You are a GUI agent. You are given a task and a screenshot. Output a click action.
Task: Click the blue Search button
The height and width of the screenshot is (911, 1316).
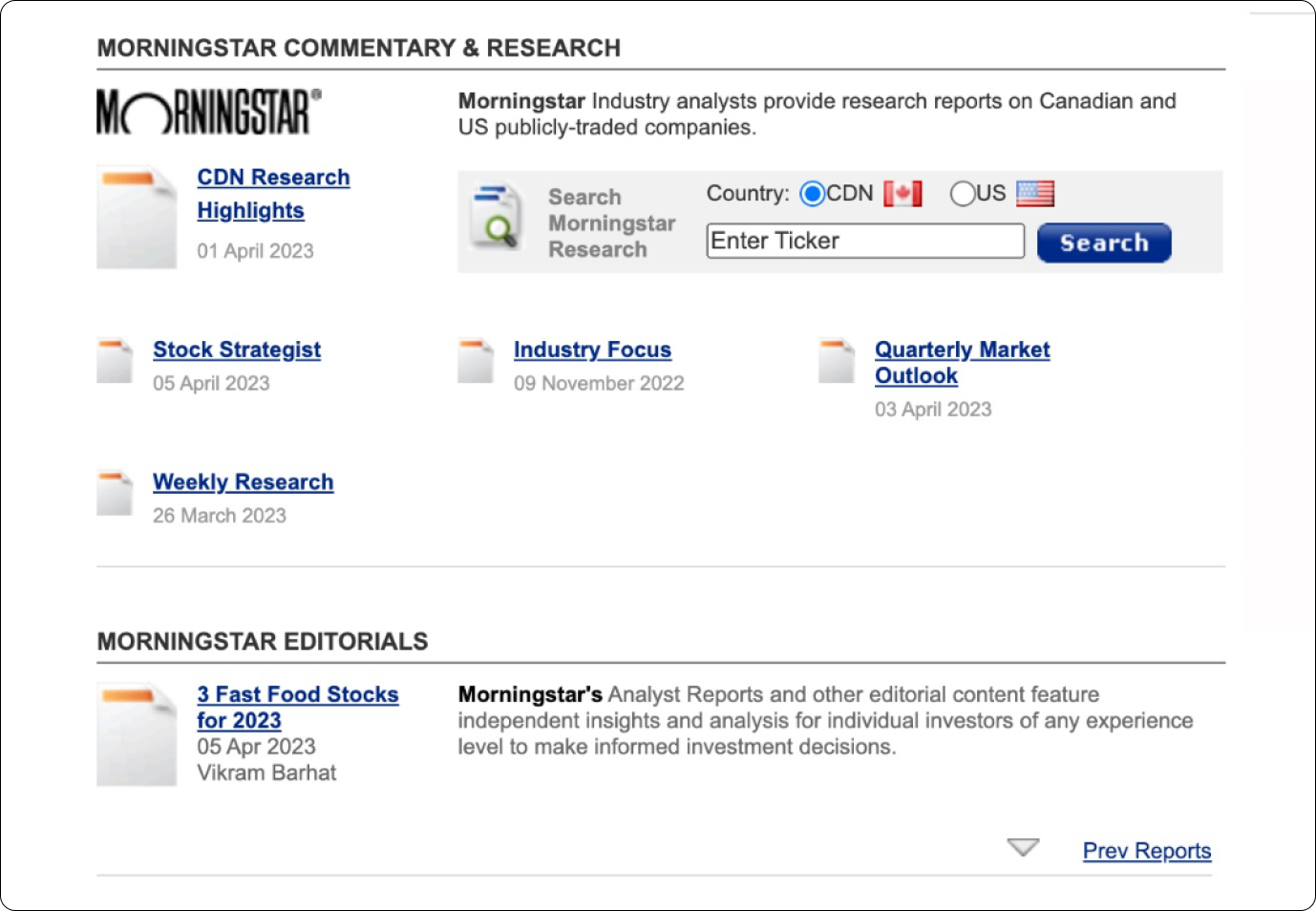(1104, 243)
